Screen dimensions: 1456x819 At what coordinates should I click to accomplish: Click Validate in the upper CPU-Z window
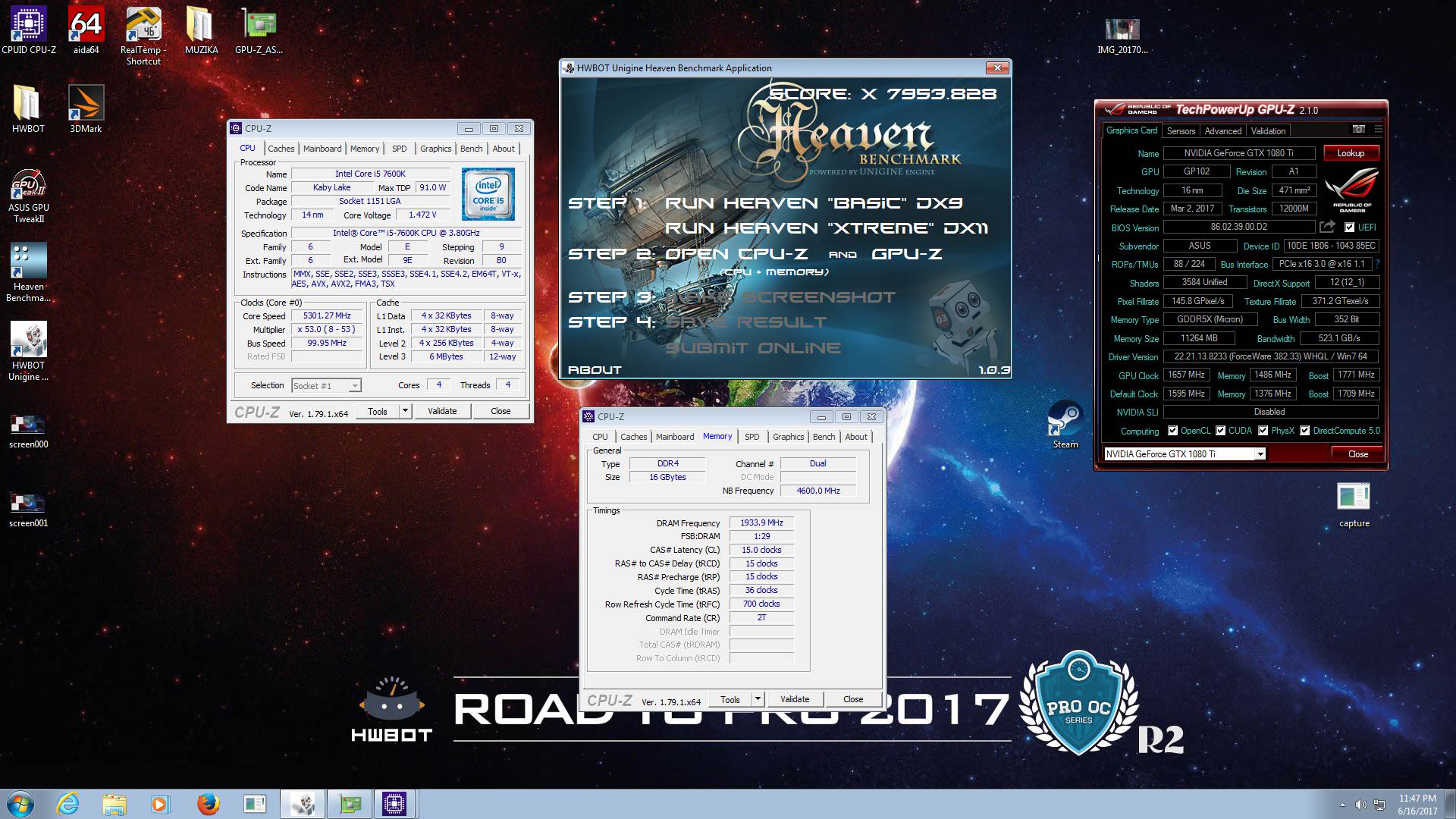pos(442,411)
